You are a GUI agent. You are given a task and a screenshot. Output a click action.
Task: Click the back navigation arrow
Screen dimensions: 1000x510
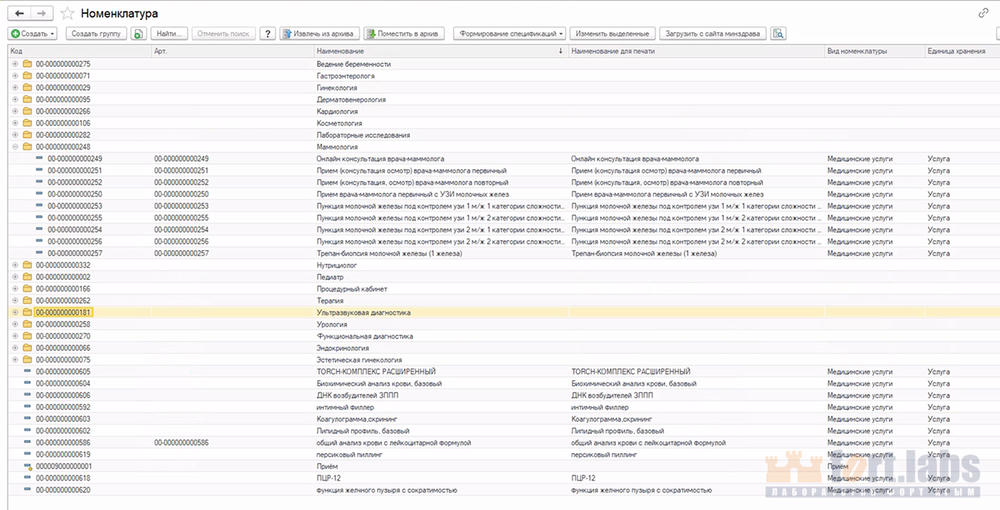coord(21,12)
